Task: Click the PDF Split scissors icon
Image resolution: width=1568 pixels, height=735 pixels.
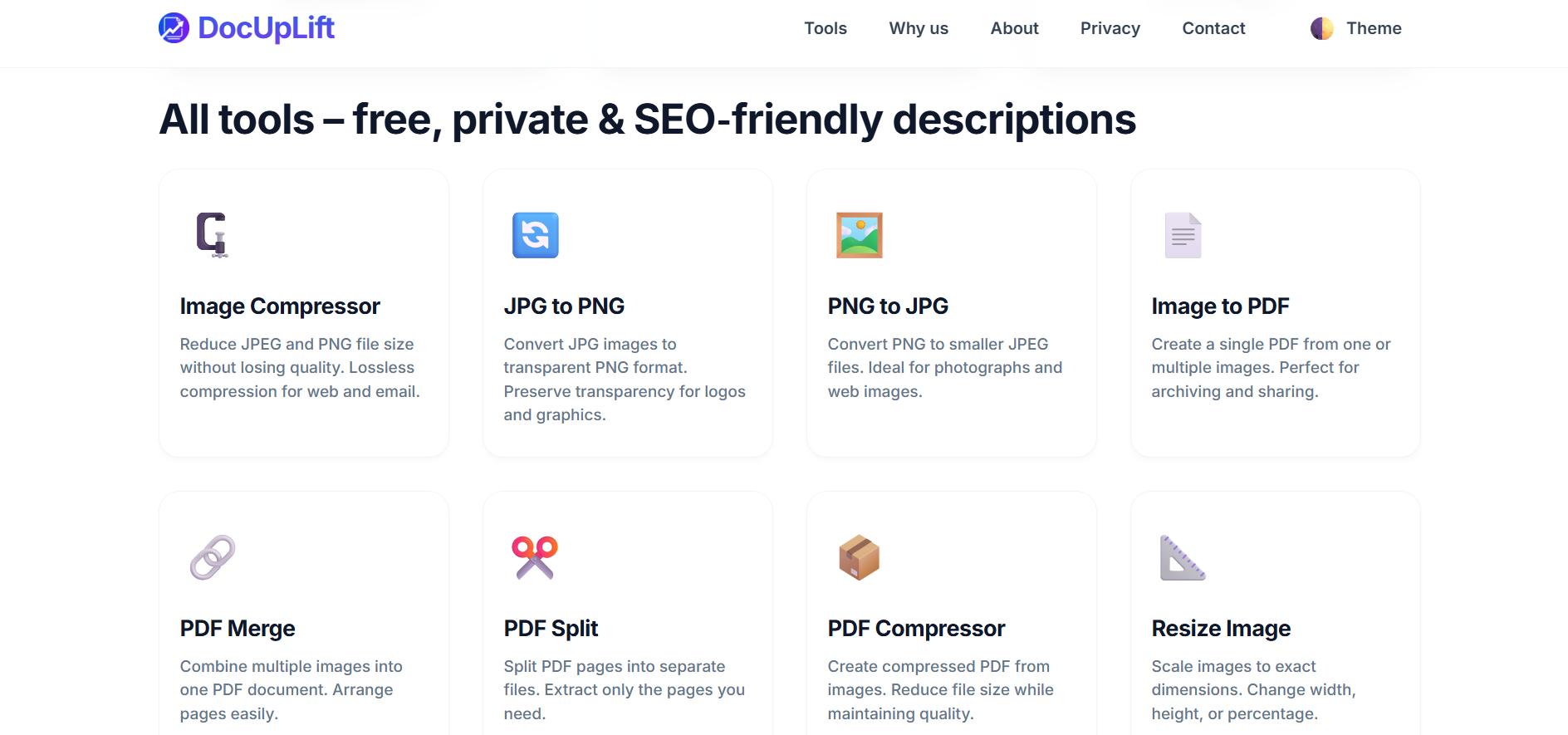Action: pyautogui.click(x=535, y=557)
